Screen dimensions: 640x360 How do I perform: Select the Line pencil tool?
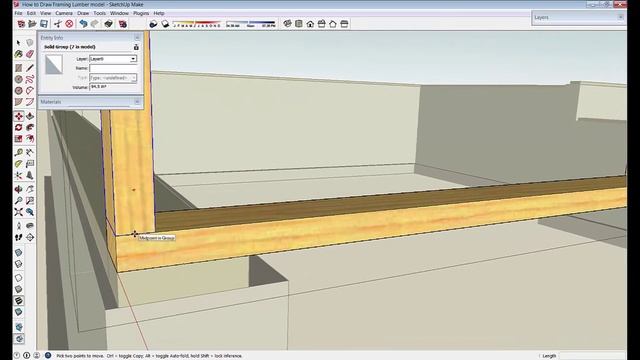[30, 68]
